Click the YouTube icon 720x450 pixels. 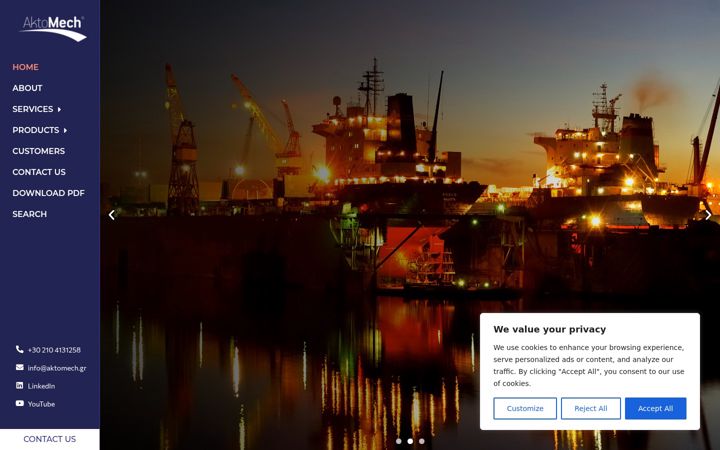point(19,403)
